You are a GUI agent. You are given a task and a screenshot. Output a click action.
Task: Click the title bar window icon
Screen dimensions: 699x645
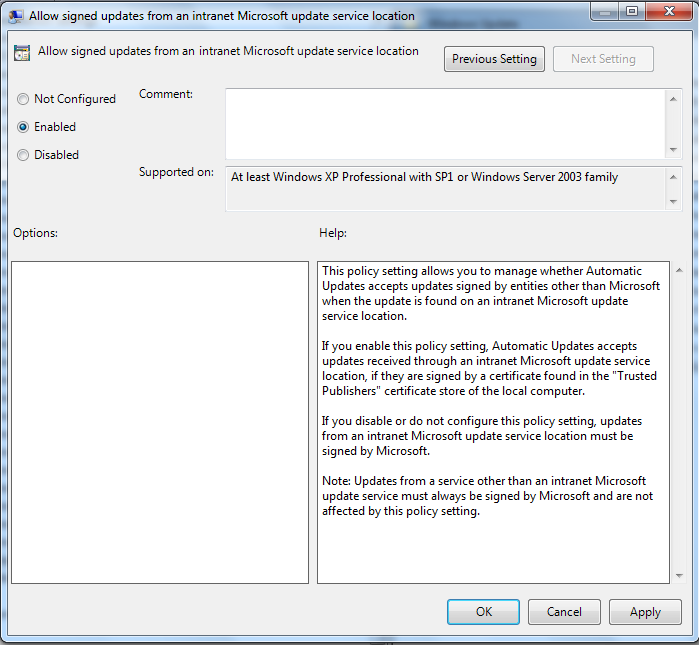pos(16,16)
